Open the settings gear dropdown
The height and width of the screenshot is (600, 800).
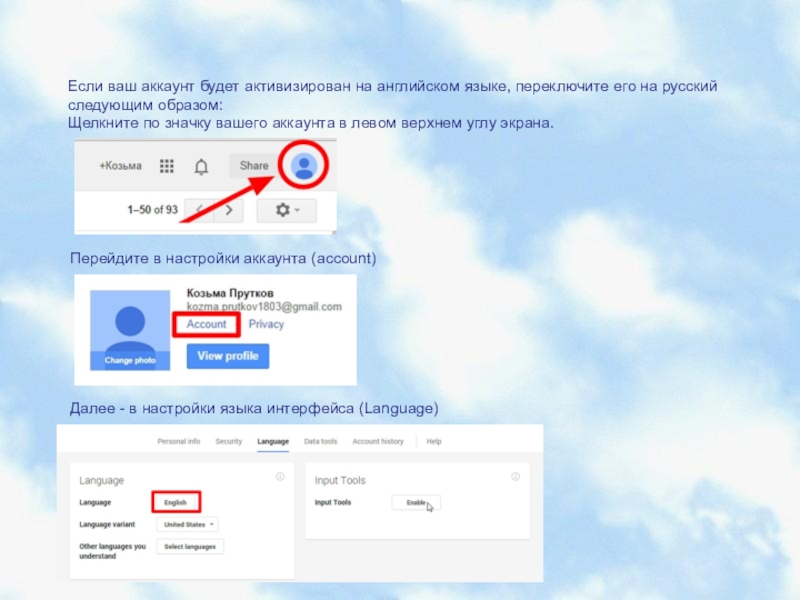[287, 210]
